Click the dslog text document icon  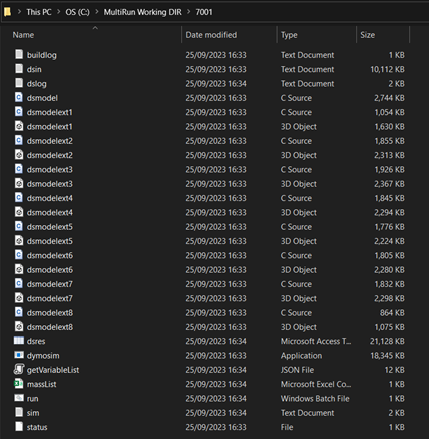19,83
